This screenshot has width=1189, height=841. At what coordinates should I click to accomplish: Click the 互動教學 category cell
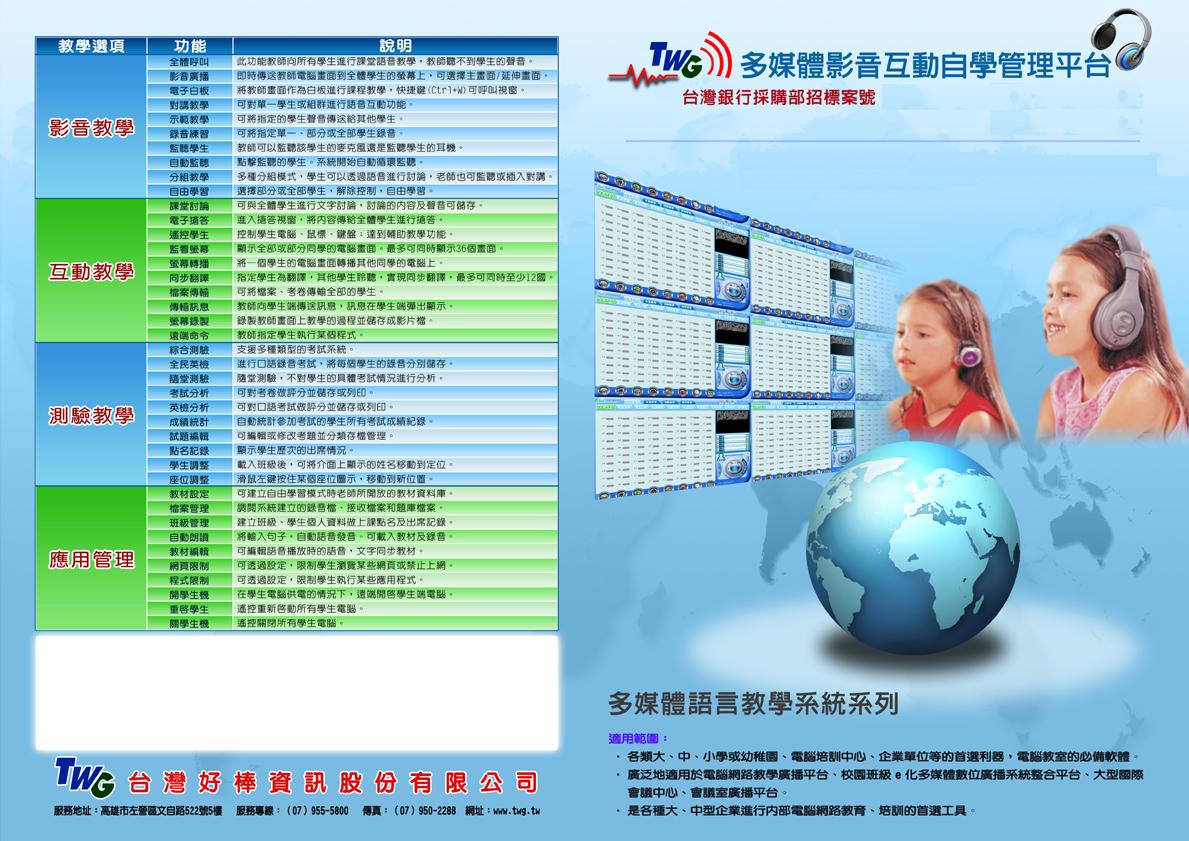point(91,271)
